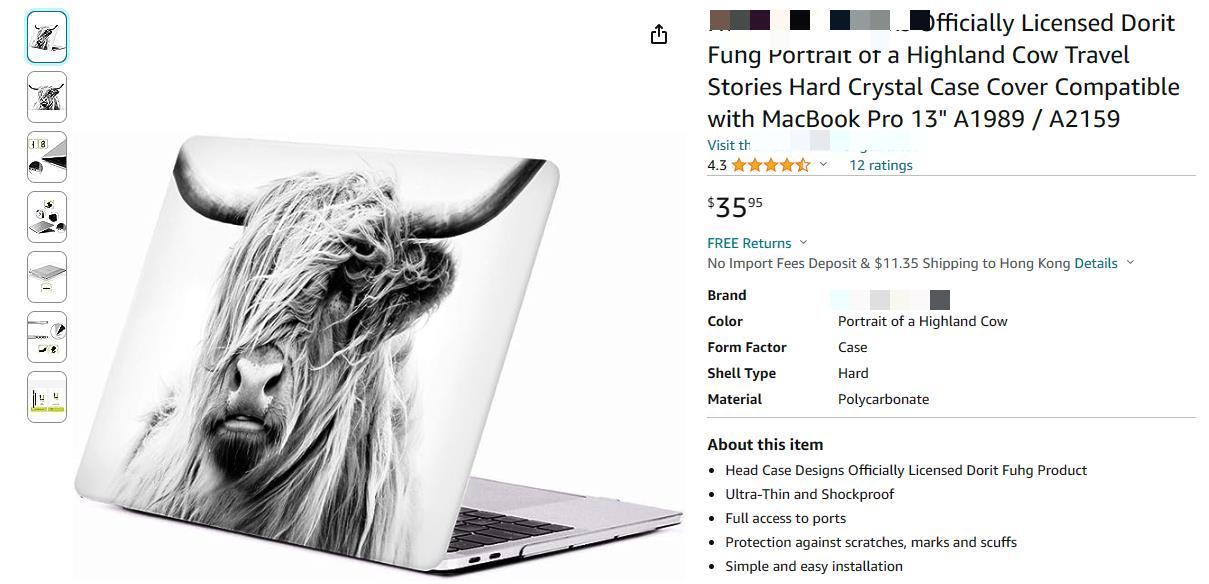Click the orange star rating icons
This screenshot has height=584, width=1209.
coord(770,165)
